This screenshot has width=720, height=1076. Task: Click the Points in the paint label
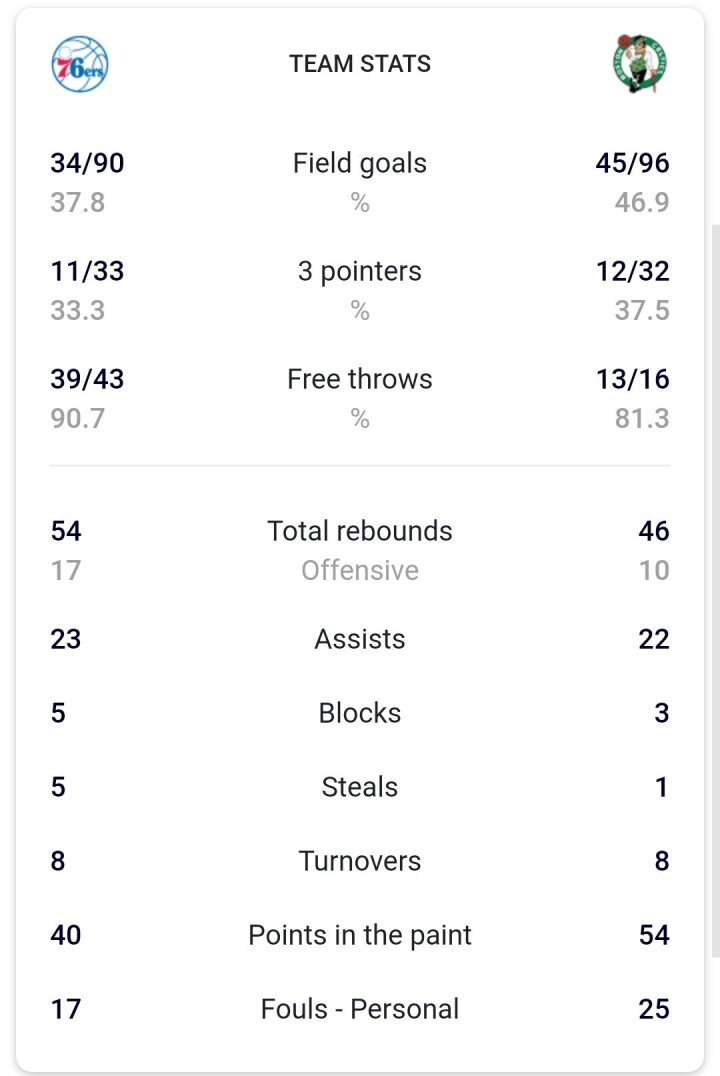[x=360, y=935]
